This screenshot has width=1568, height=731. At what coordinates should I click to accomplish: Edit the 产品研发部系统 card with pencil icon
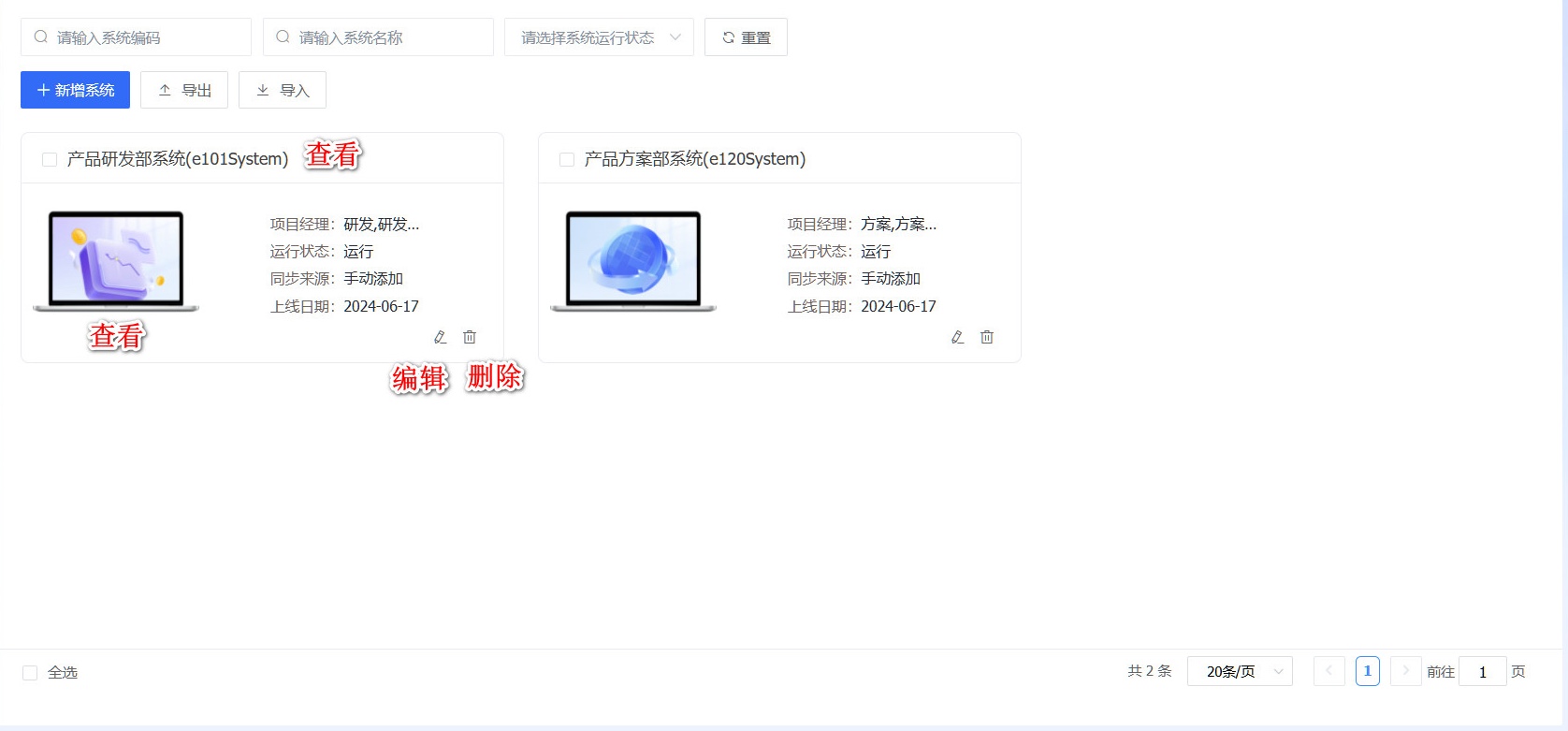[x=441, y=337]
